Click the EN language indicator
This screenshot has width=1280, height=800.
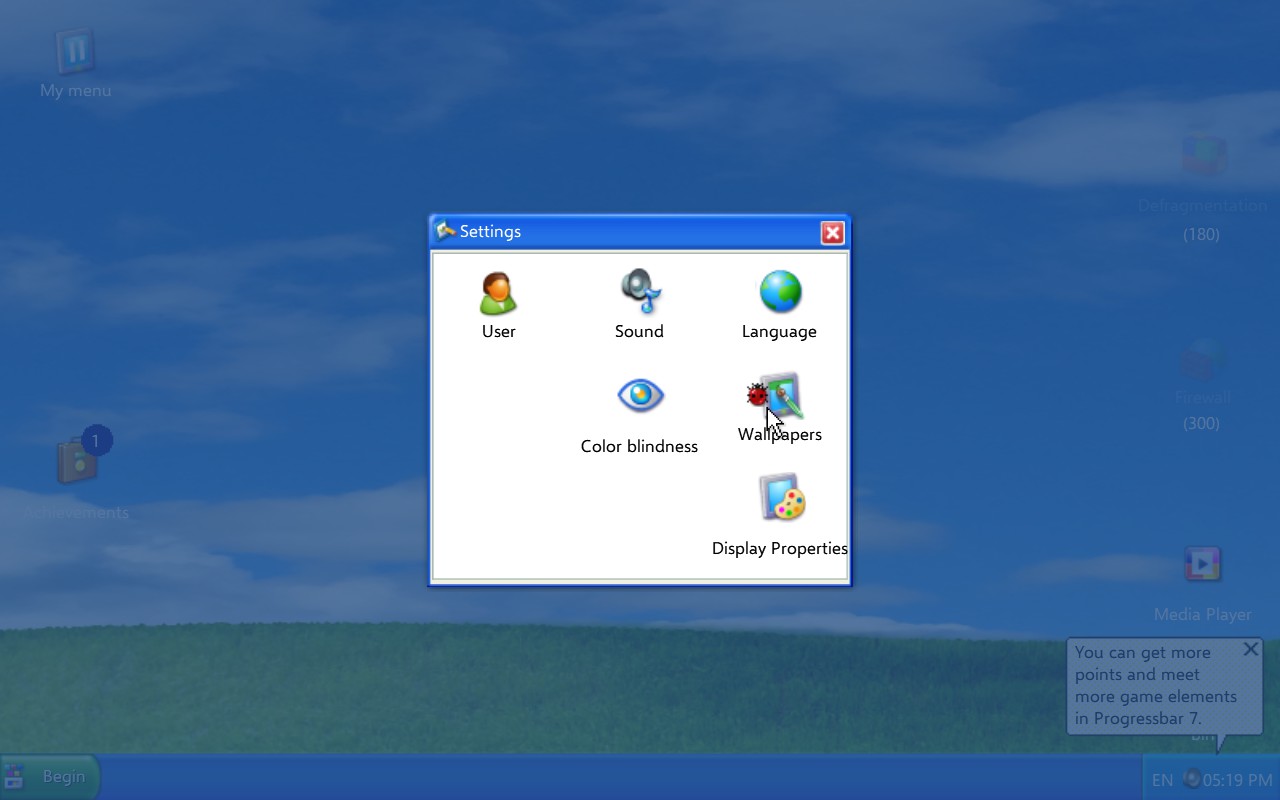1162,780
